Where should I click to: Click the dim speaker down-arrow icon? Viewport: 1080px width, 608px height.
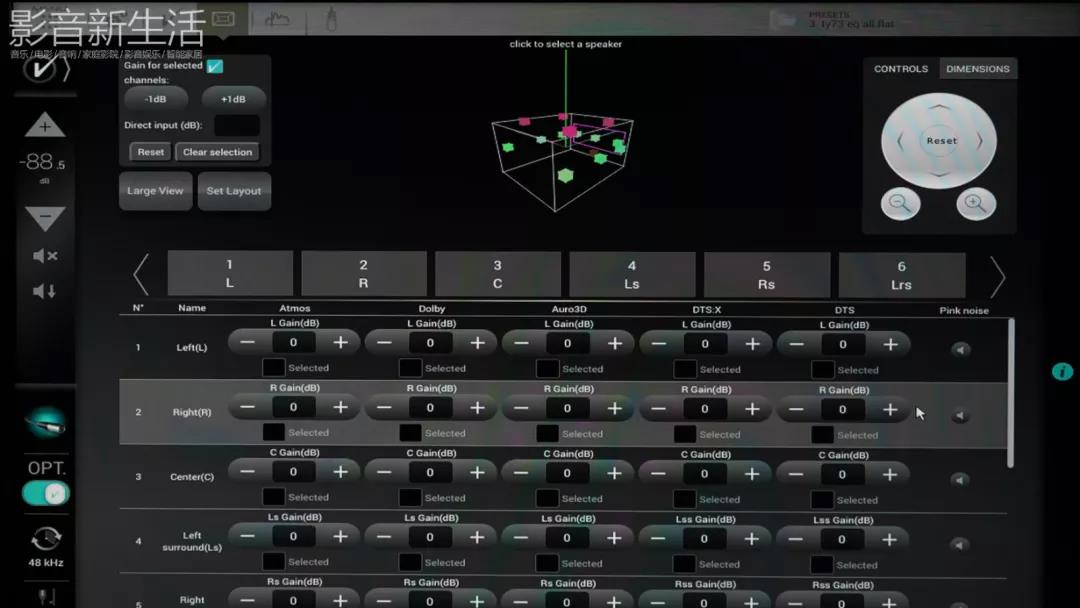[x=45, y=291]
